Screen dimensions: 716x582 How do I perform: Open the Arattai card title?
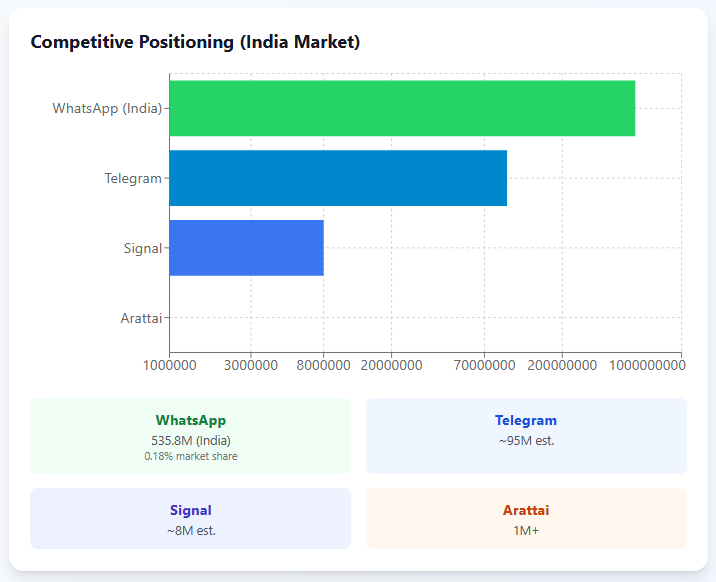526,511
